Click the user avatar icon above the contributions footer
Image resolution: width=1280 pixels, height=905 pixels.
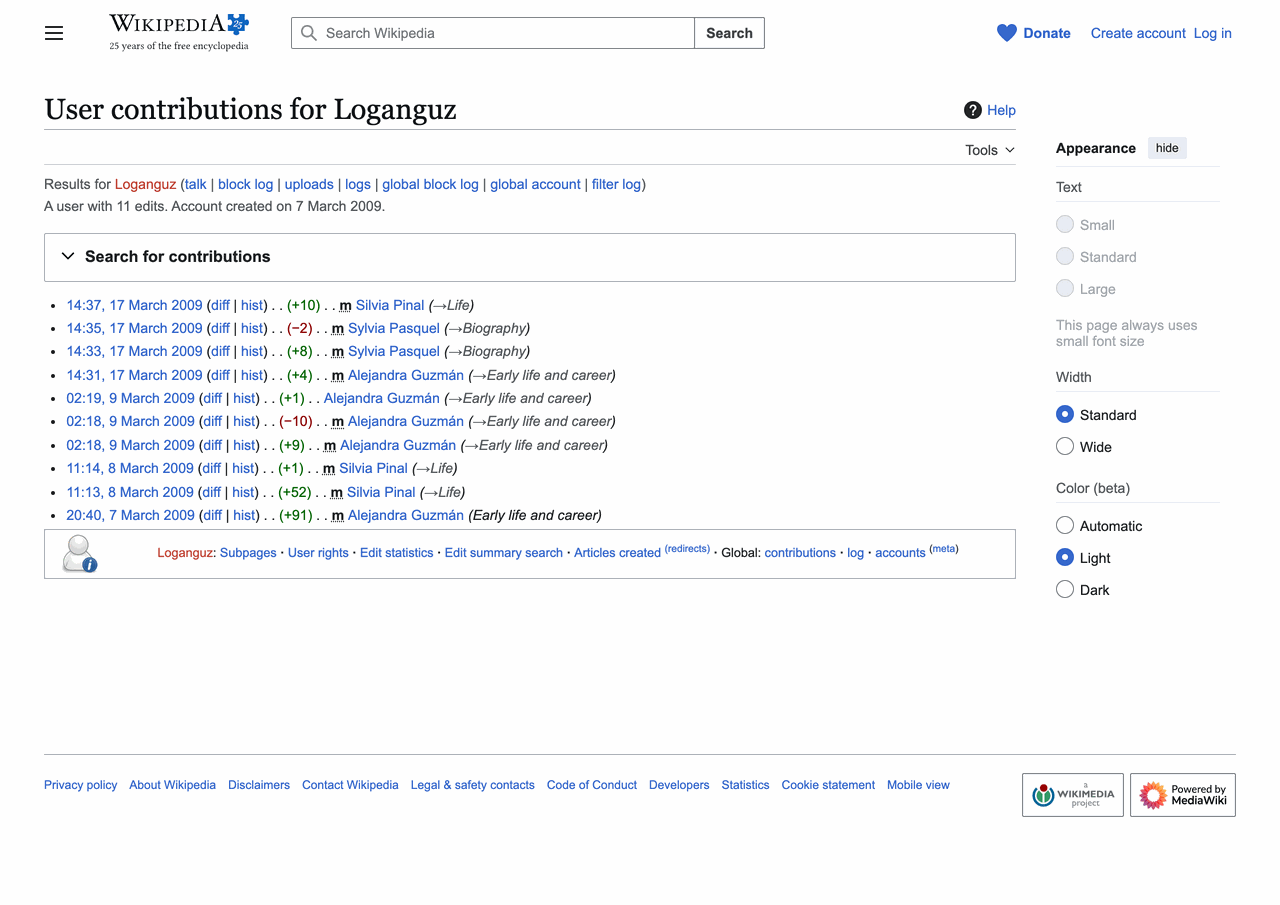pyautogui.click(x=79, y=553)
